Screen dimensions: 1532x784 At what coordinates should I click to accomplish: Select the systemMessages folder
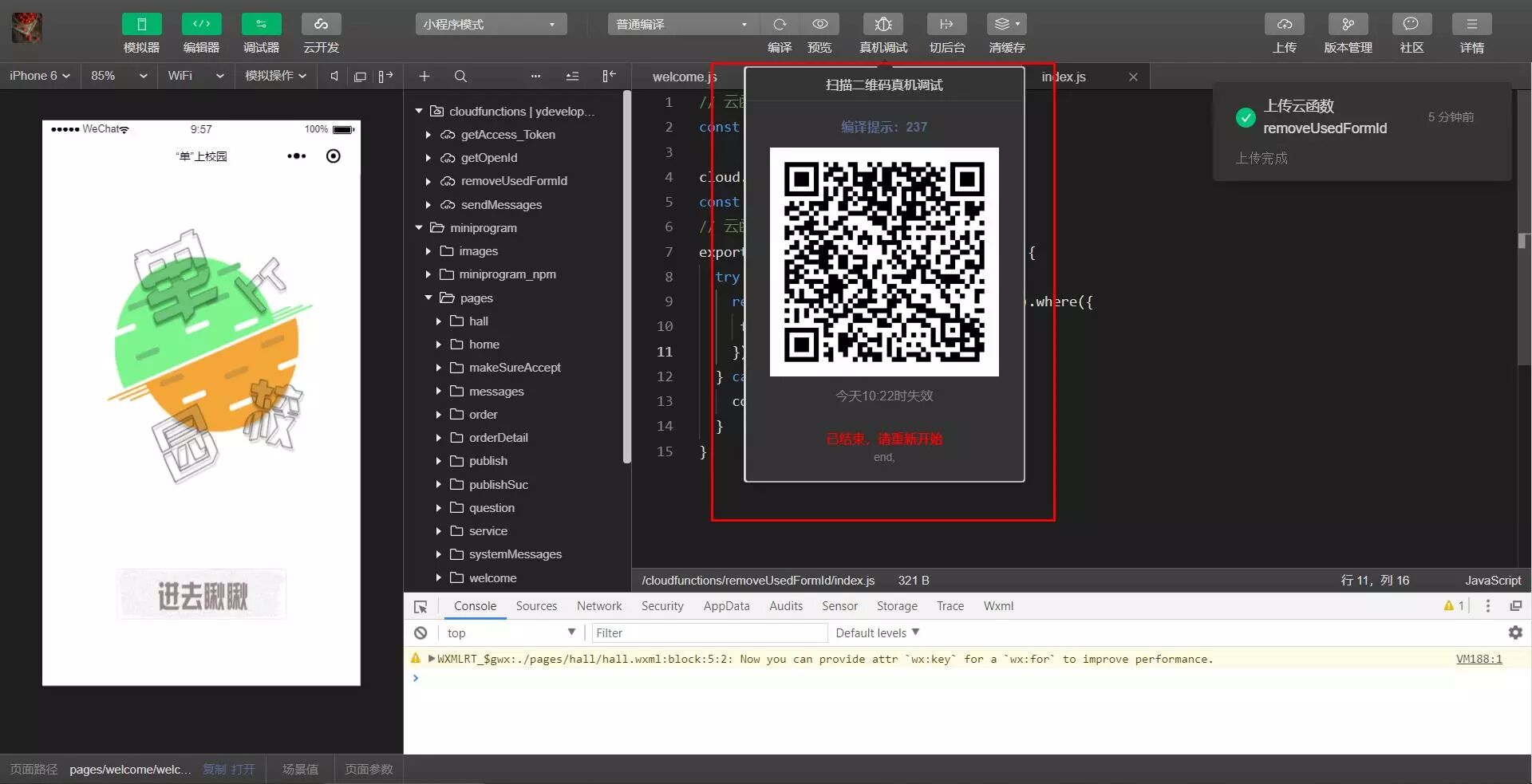coord(515,554)
